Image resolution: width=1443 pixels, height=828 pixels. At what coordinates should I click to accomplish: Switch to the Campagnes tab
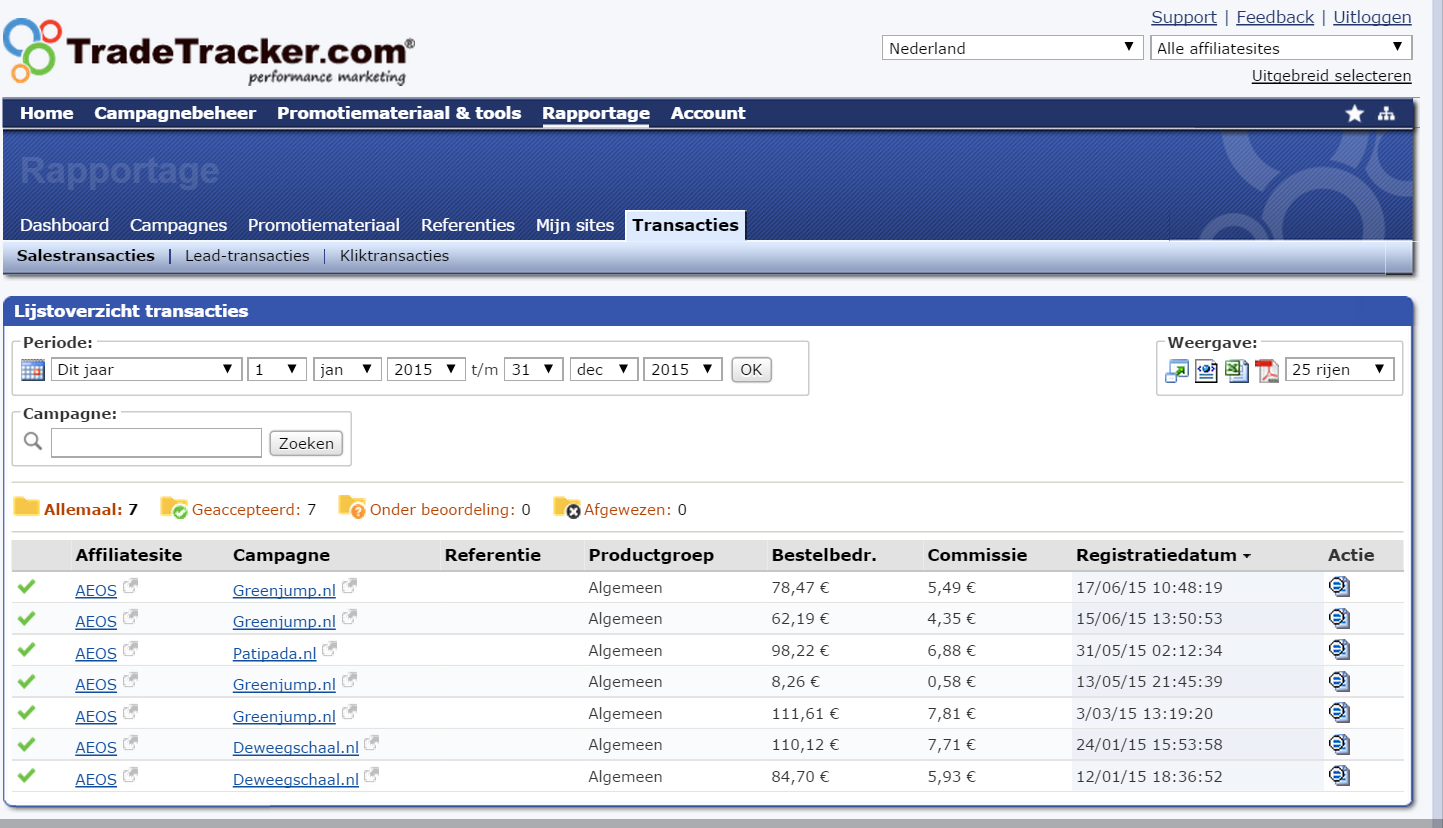[179, 225]
